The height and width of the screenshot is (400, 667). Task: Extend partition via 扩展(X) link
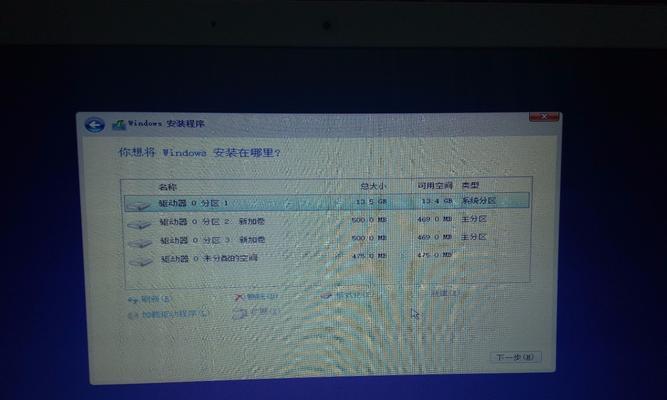[x=265, y=311]
